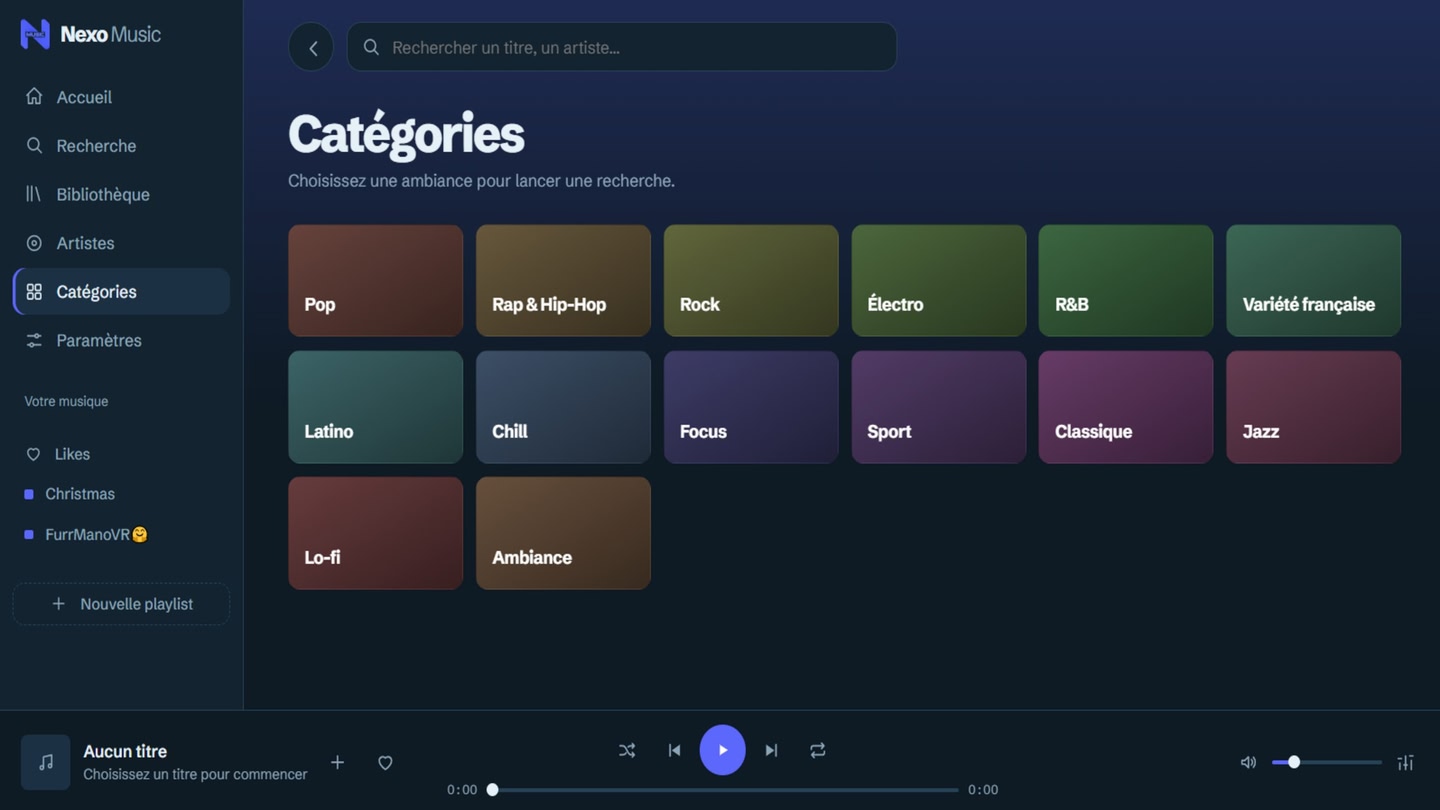Screen dimensions: 1440x810
Task: Select Catégories in the sidebar
Action: pos(121,291)
